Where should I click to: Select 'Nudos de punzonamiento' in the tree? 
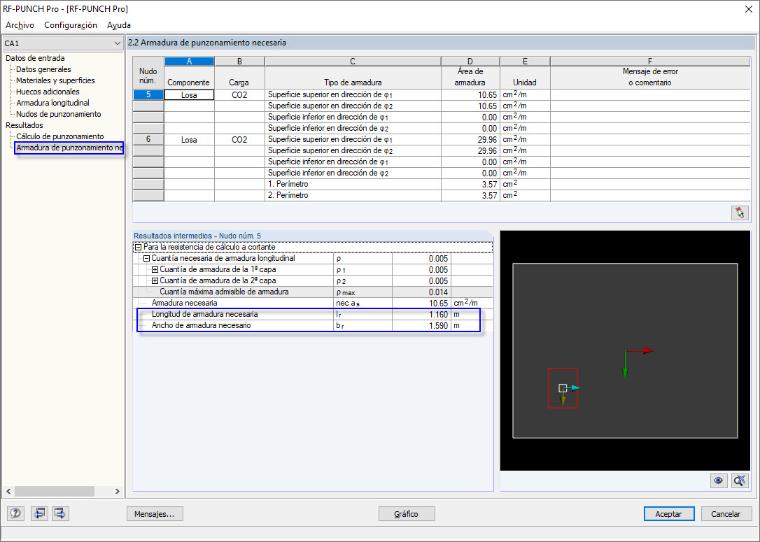[x=59, y=114]
